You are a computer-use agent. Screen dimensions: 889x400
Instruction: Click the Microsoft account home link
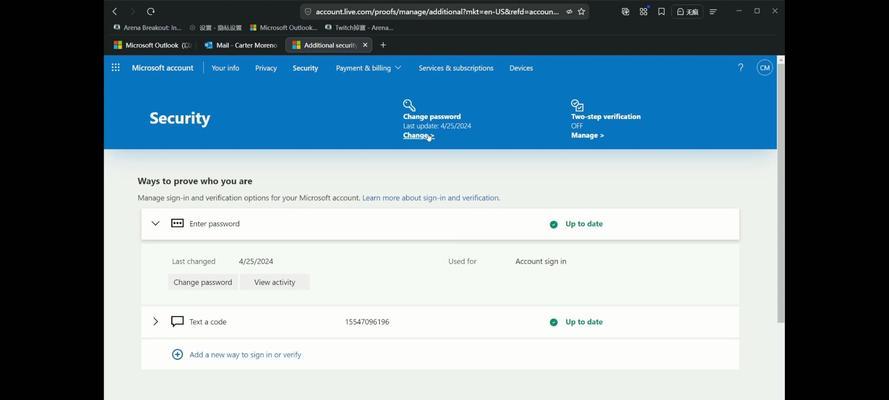(x=163, y=68)
